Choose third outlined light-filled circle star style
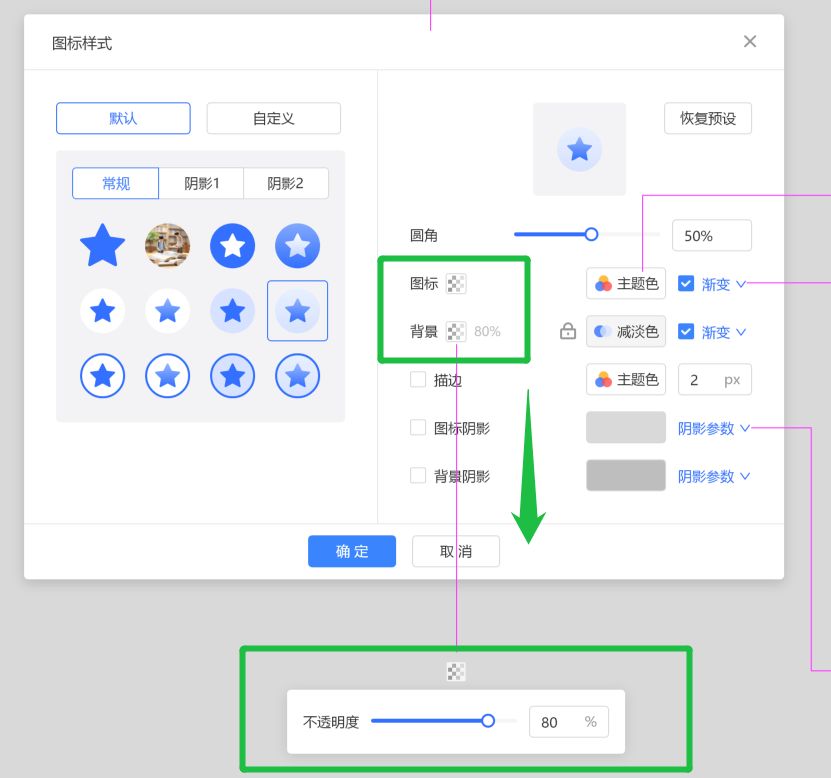 [x=232, y=376]
